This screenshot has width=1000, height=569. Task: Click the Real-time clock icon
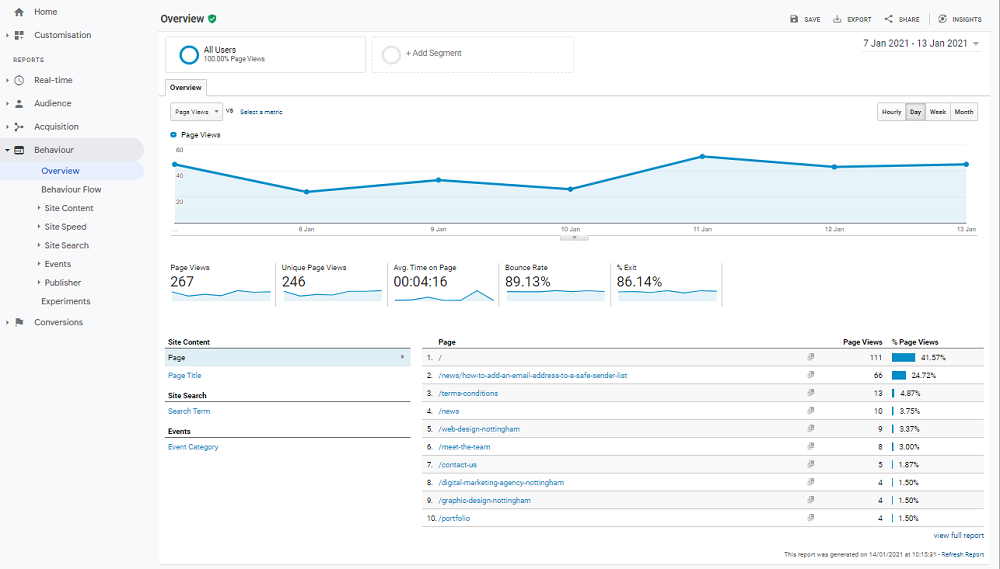[19, 80]
